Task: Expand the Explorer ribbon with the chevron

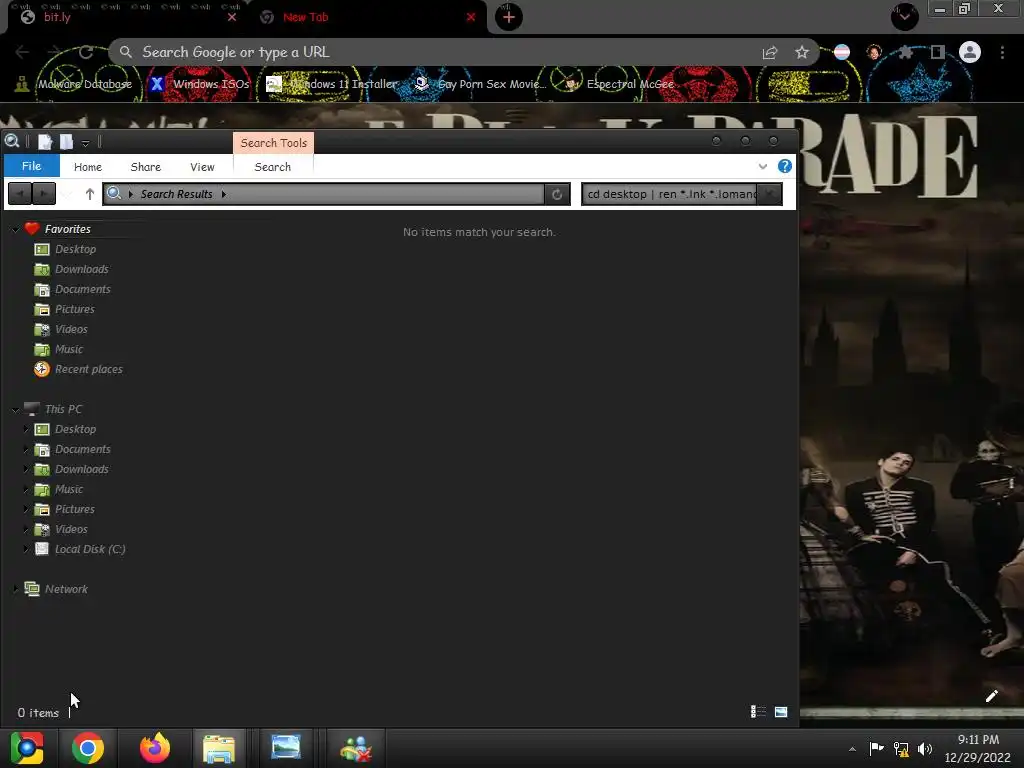Action: pyautogui.click(x=762, y=167)
